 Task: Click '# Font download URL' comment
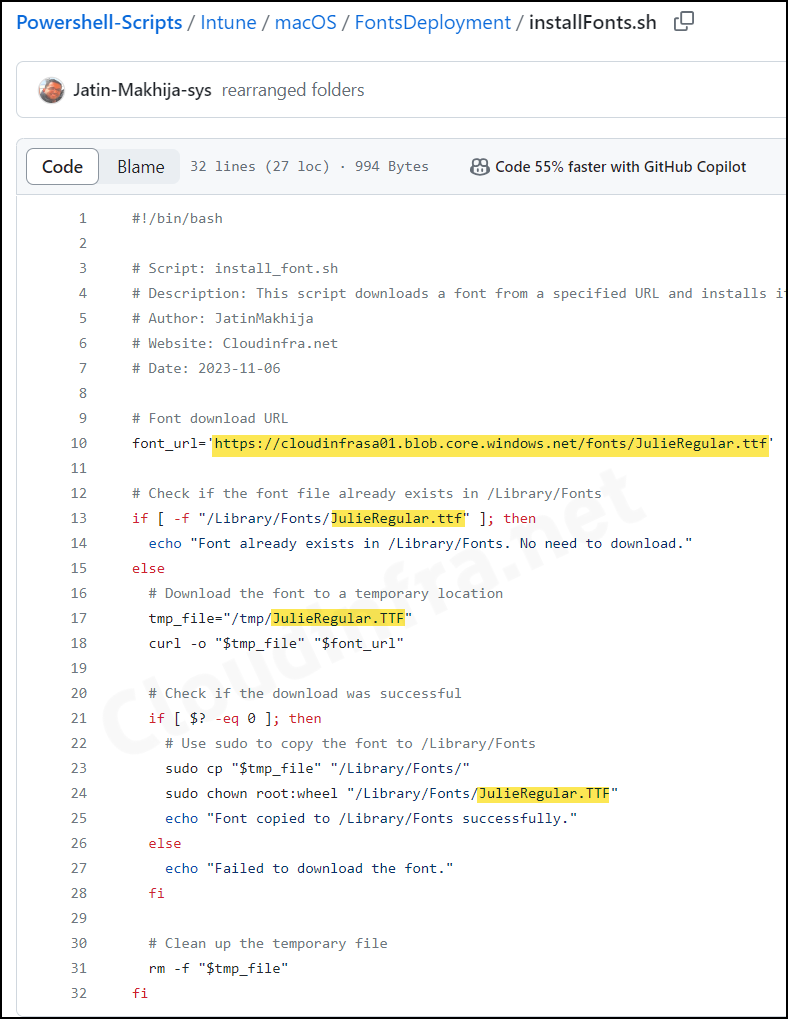(x=210, y=419)
